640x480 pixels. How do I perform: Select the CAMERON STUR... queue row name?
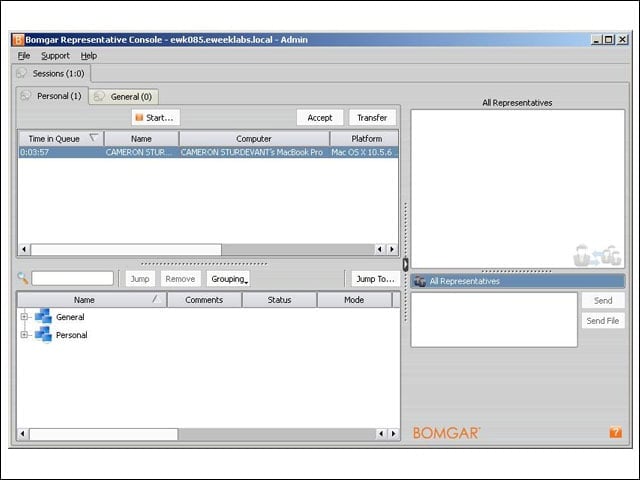click(x=141, y=152)
